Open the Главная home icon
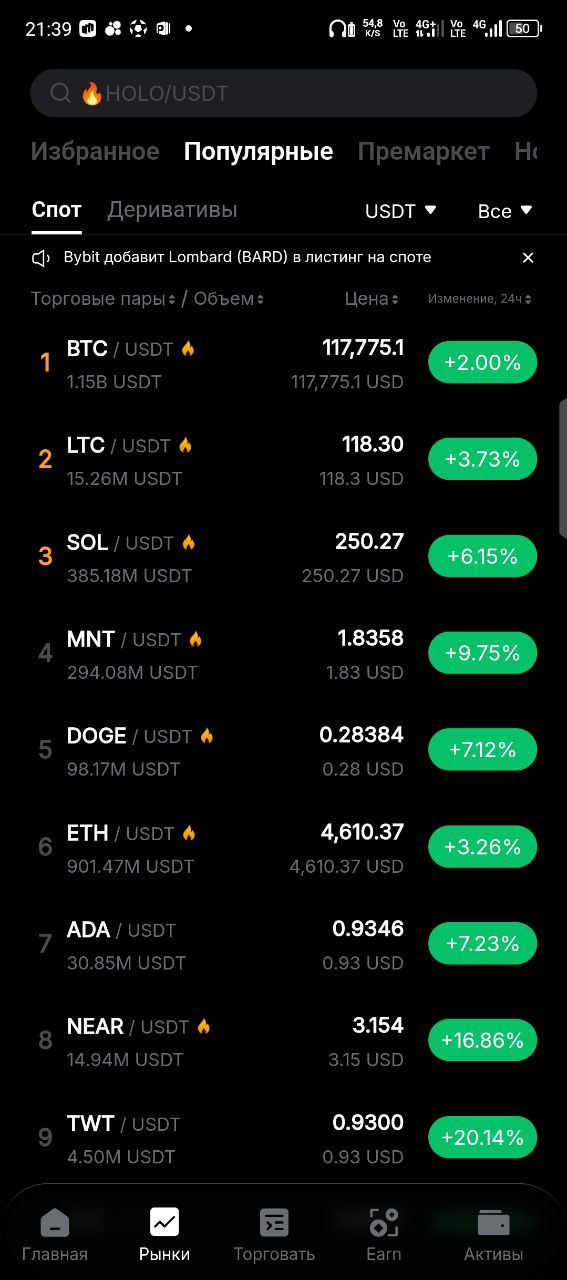567x1280 pixels. coord(55,1222)
